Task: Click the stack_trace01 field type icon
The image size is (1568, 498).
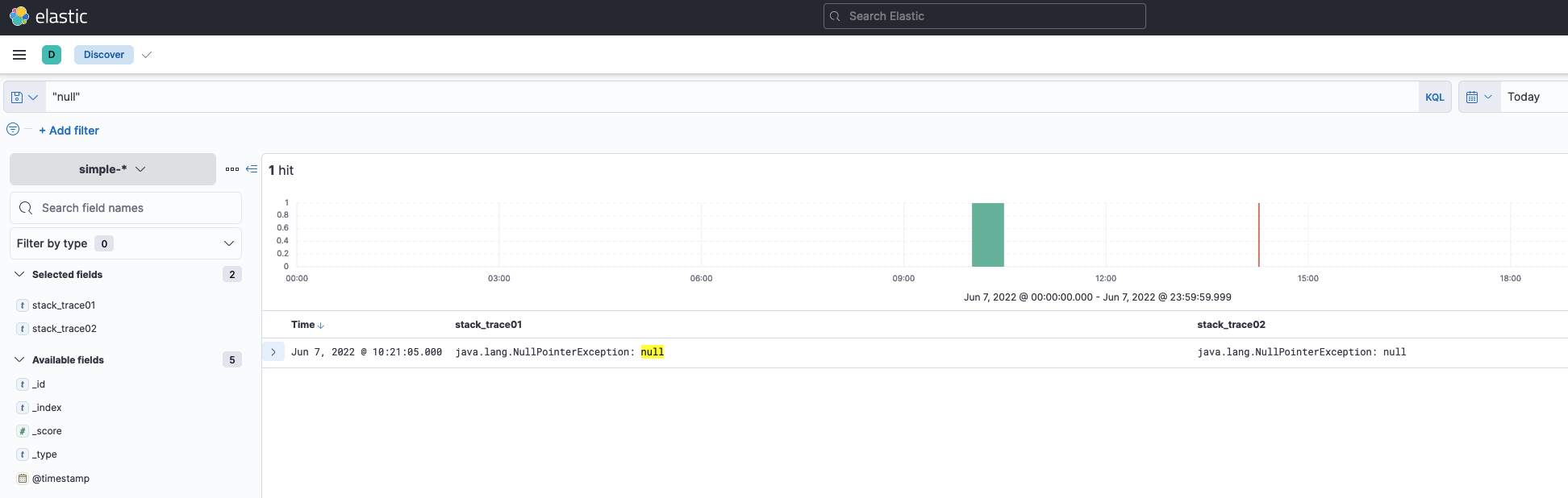Action: [23, 305]
